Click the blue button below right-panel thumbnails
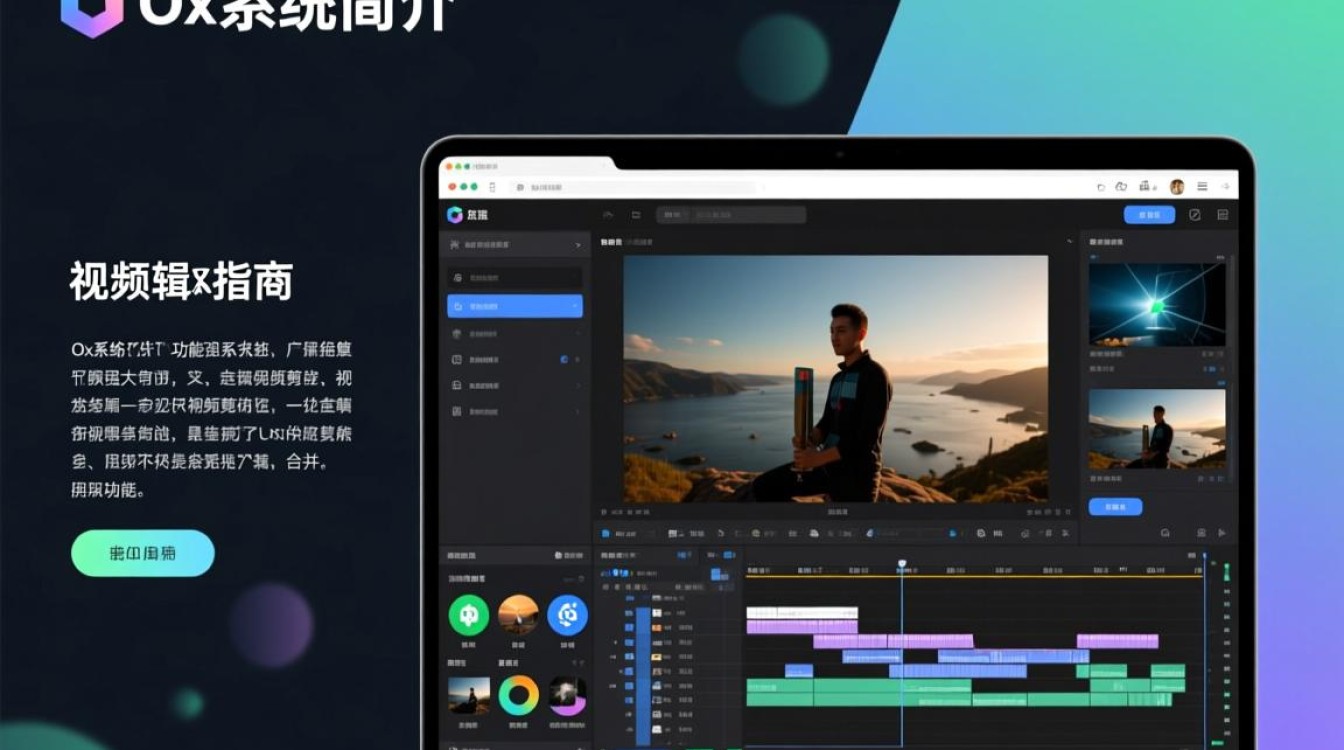Image resolution: width=1344 pixels, height=750 pixels. 1115,507
